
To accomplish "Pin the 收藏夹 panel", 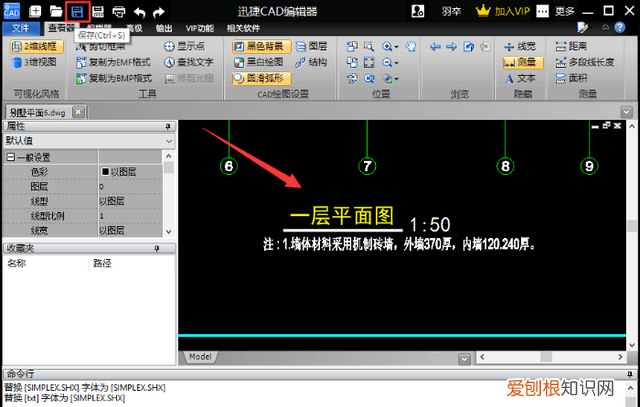I will (x=157, y=248).
